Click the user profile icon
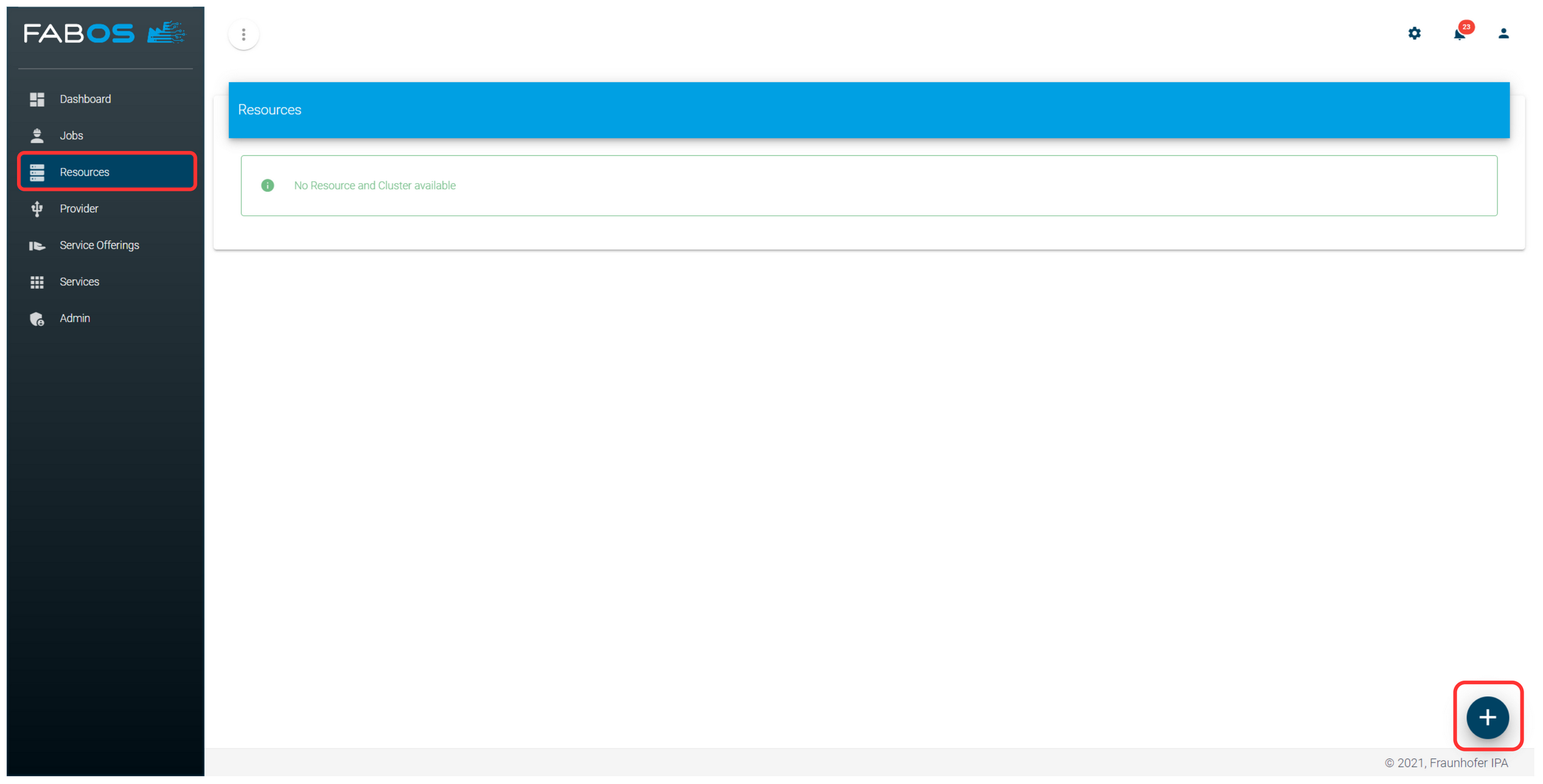 1504,33
